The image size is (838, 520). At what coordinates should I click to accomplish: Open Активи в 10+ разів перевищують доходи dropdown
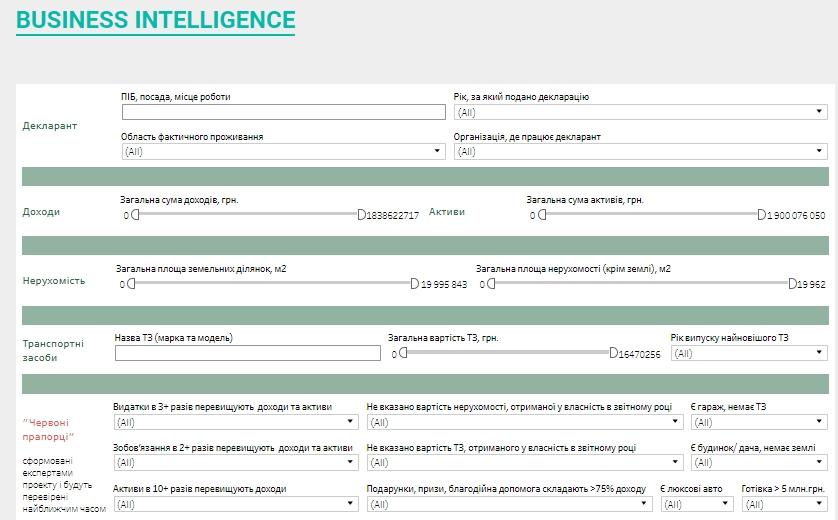[x=236, y=505]
